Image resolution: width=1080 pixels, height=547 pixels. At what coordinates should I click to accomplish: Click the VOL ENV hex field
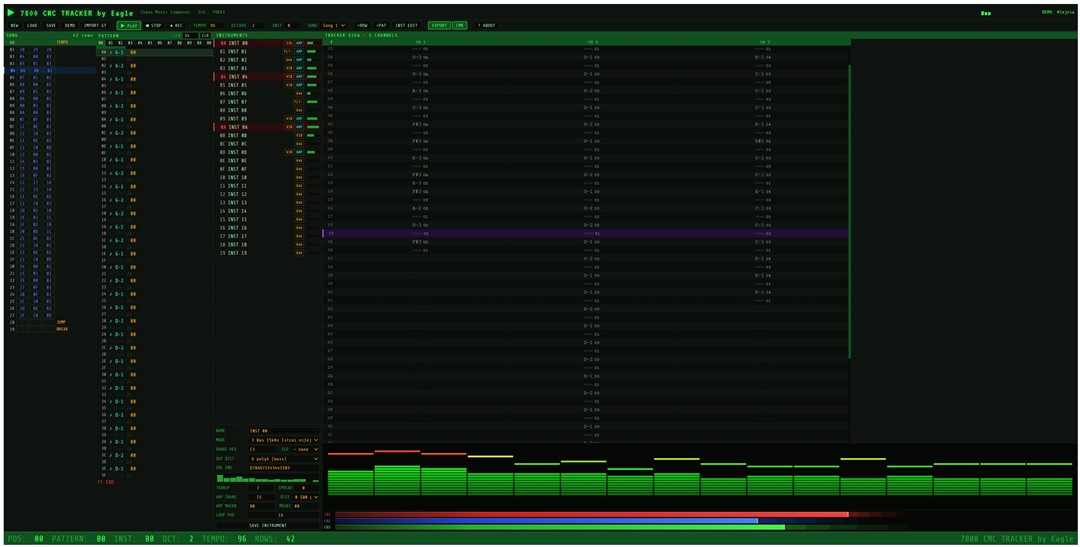[283, 468]
